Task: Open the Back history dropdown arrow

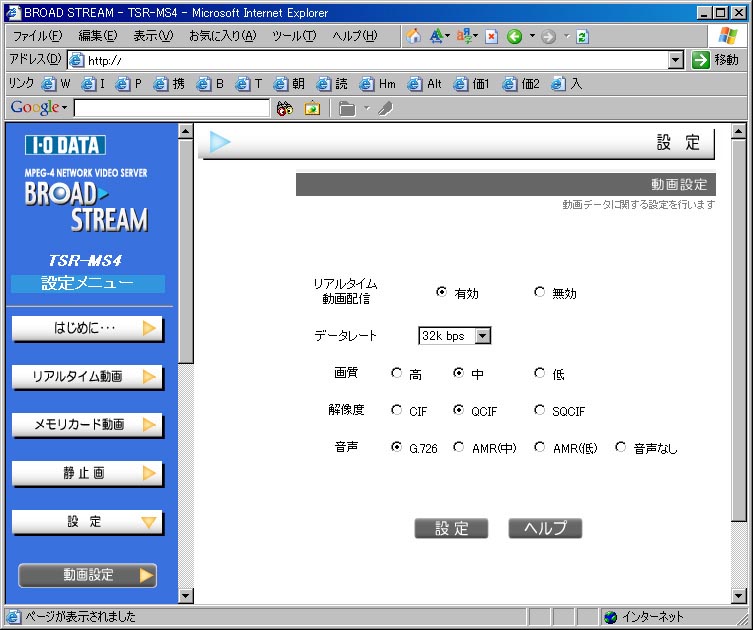Action: coord(532,36)
